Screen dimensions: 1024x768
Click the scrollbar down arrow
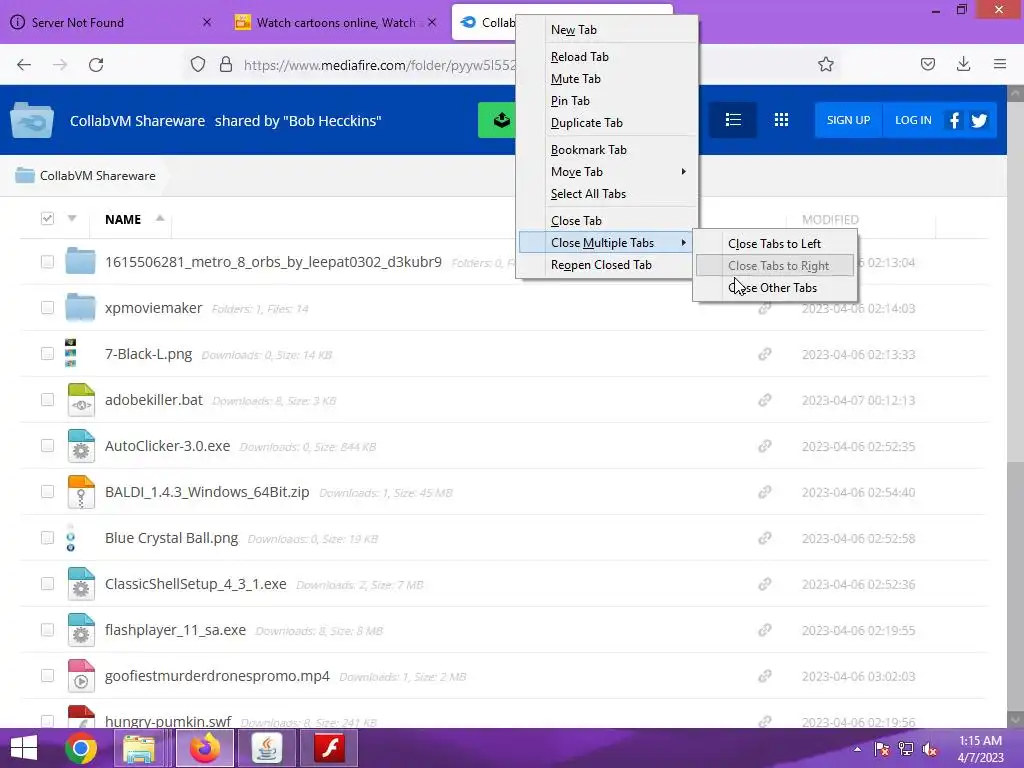(x=1015, y=720)
